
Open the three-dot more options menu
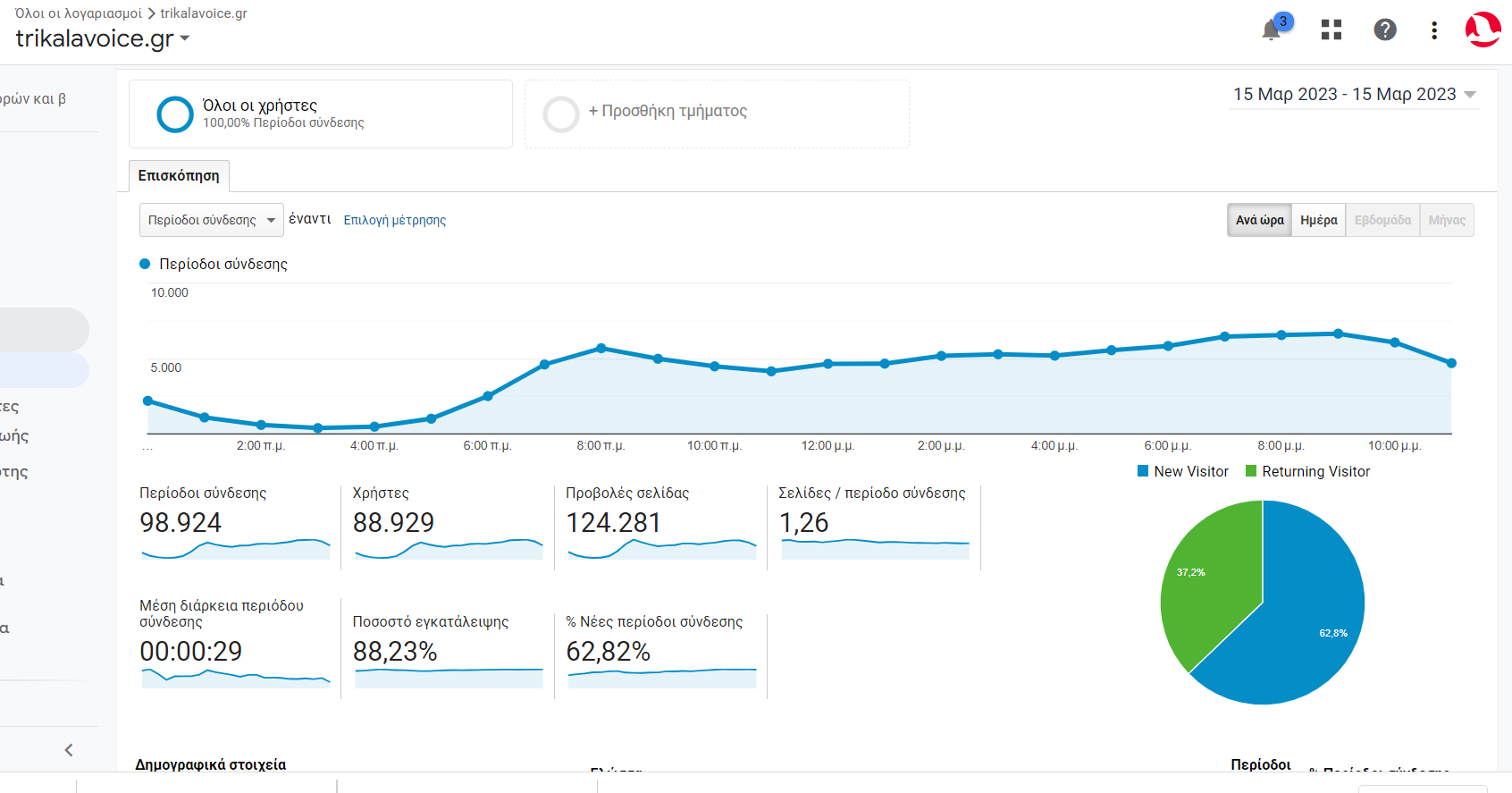point(1434,30)
